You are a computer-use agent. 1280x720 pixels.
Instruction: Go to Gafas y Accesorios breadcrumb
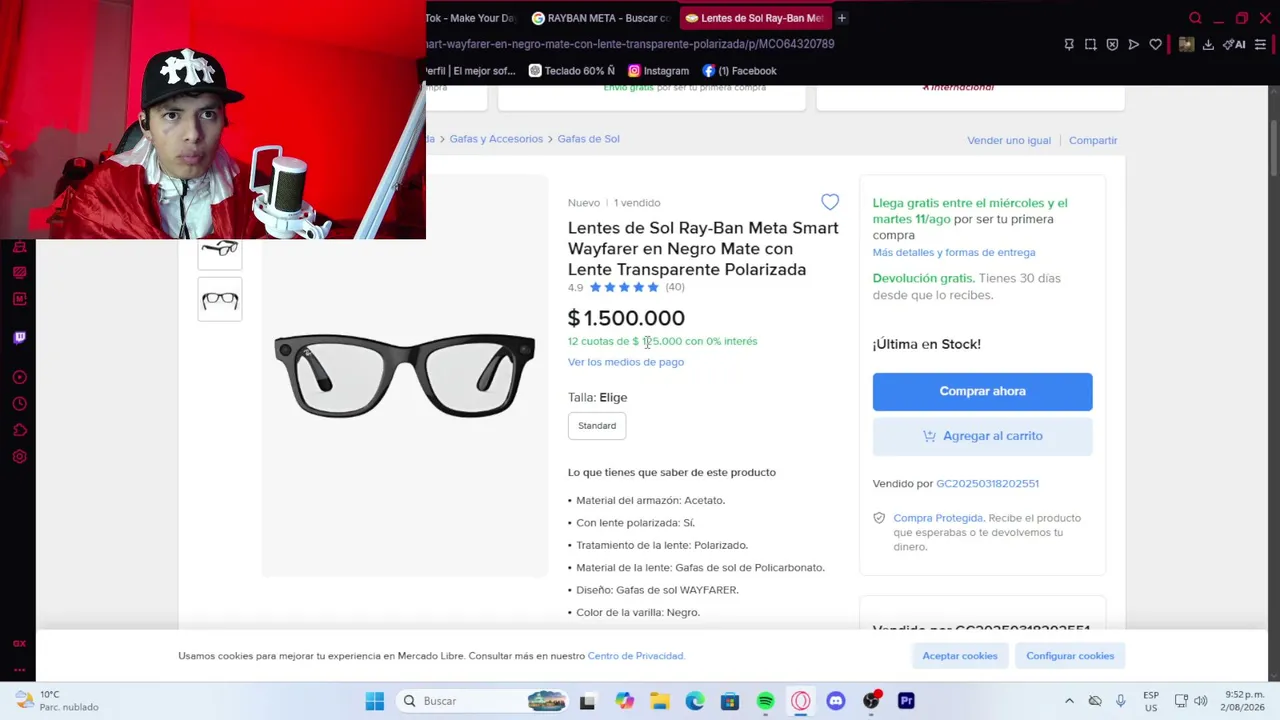click(496, 139)
